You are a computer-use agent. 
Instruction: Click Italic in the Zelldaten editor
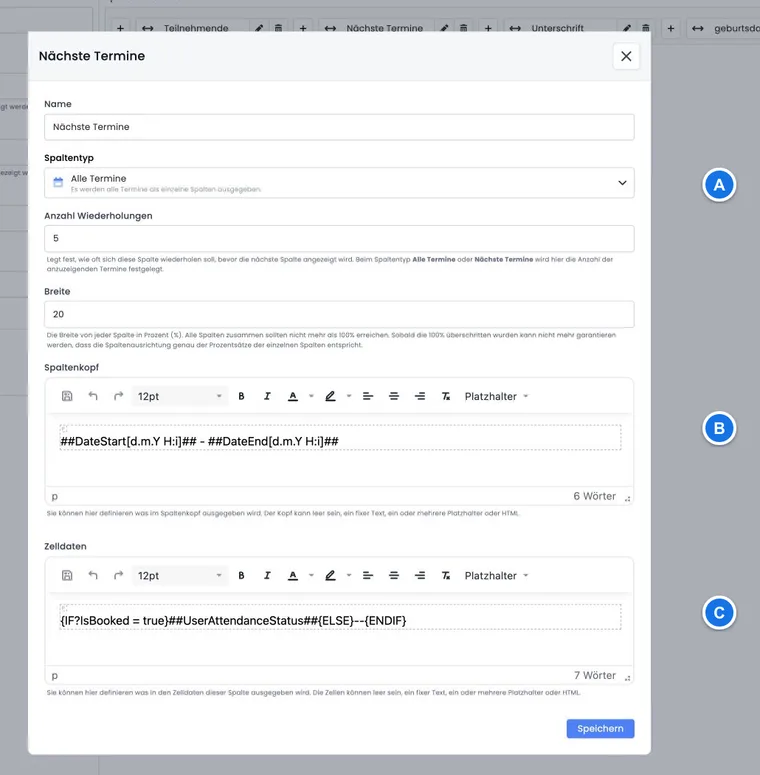[267, 575]
